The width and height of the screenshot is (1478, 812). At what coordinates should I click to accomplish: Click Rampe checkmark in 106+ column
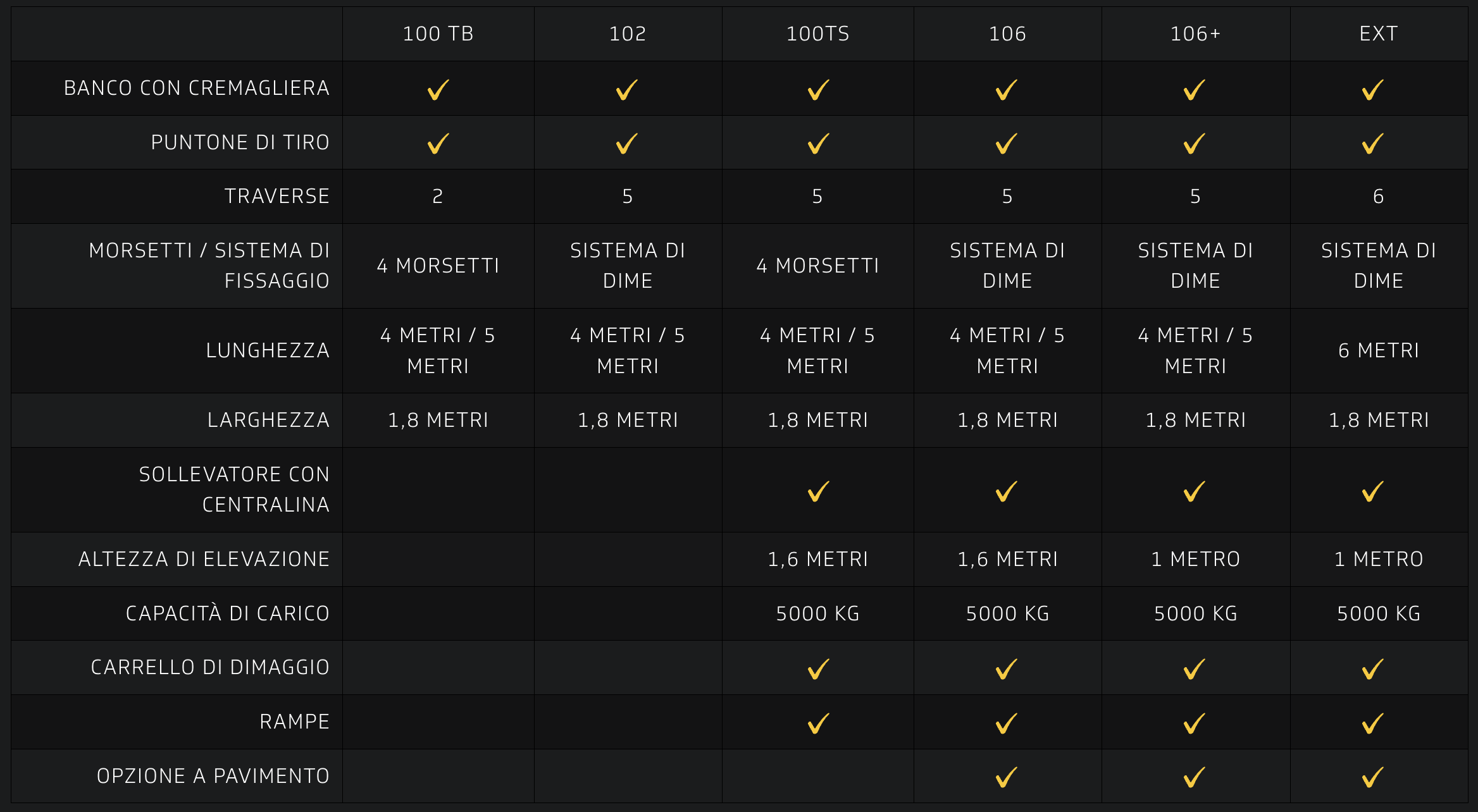click(x=1195, y=723)
